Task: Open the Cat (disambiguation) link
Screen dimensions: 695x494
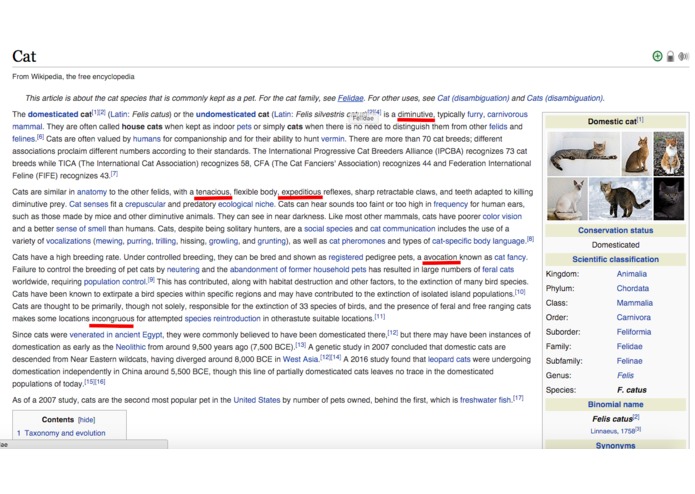Action: (x=473, y=98)
